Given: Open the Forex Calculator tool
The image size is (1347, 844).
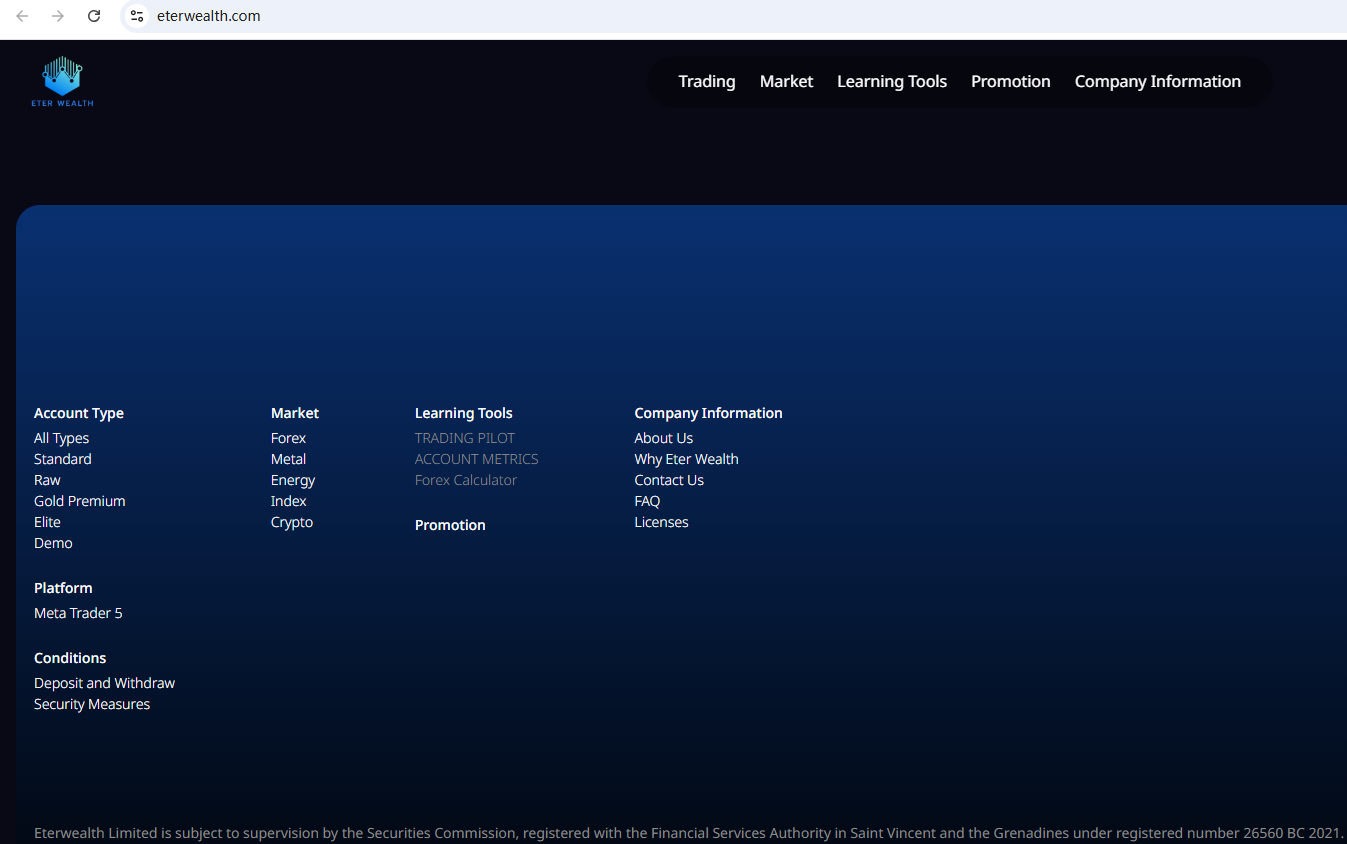Looking at the screenshot, I should coord(465,480).
